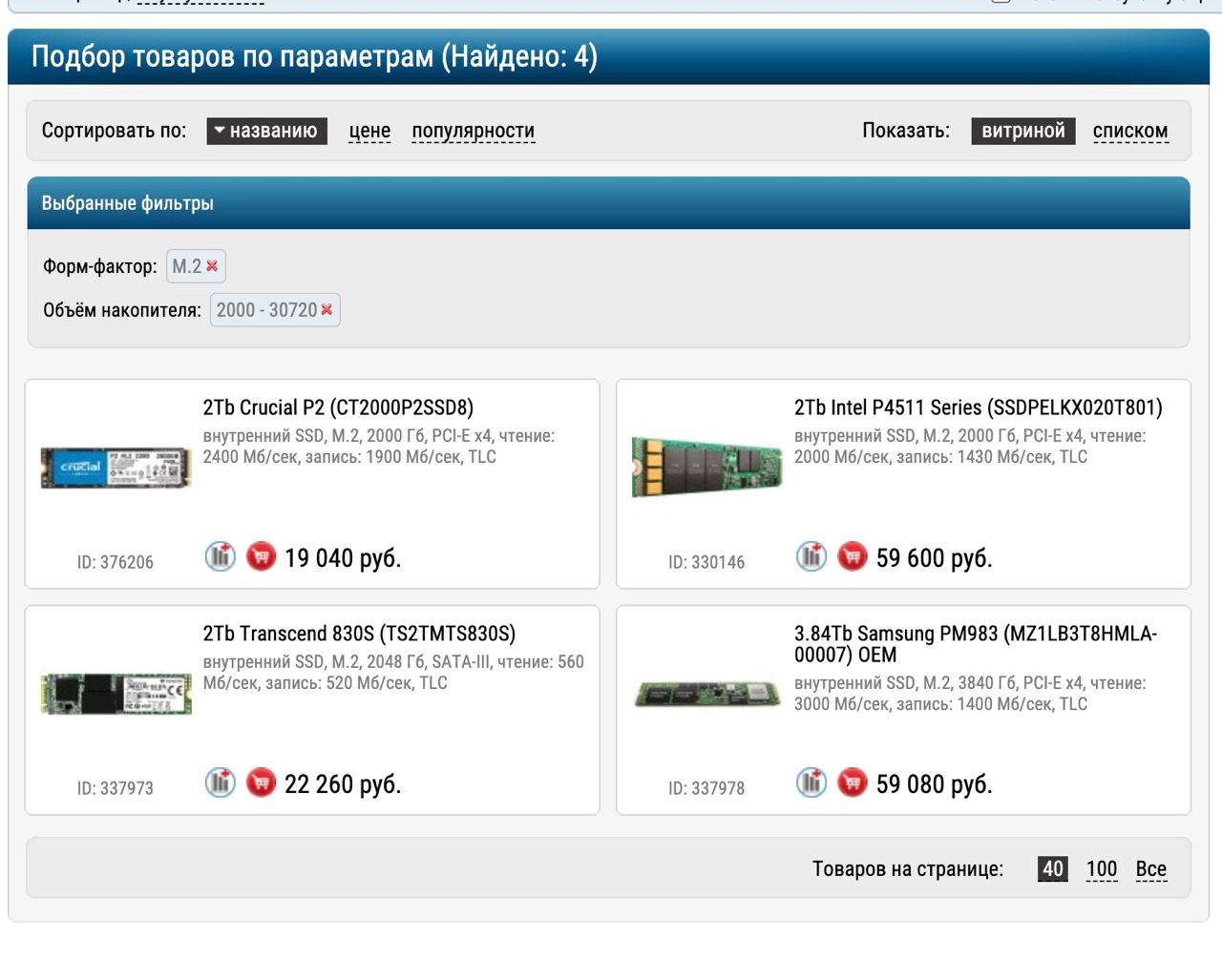
Task: Add Crucial P2 to comparison list
Action: (221, 555)
